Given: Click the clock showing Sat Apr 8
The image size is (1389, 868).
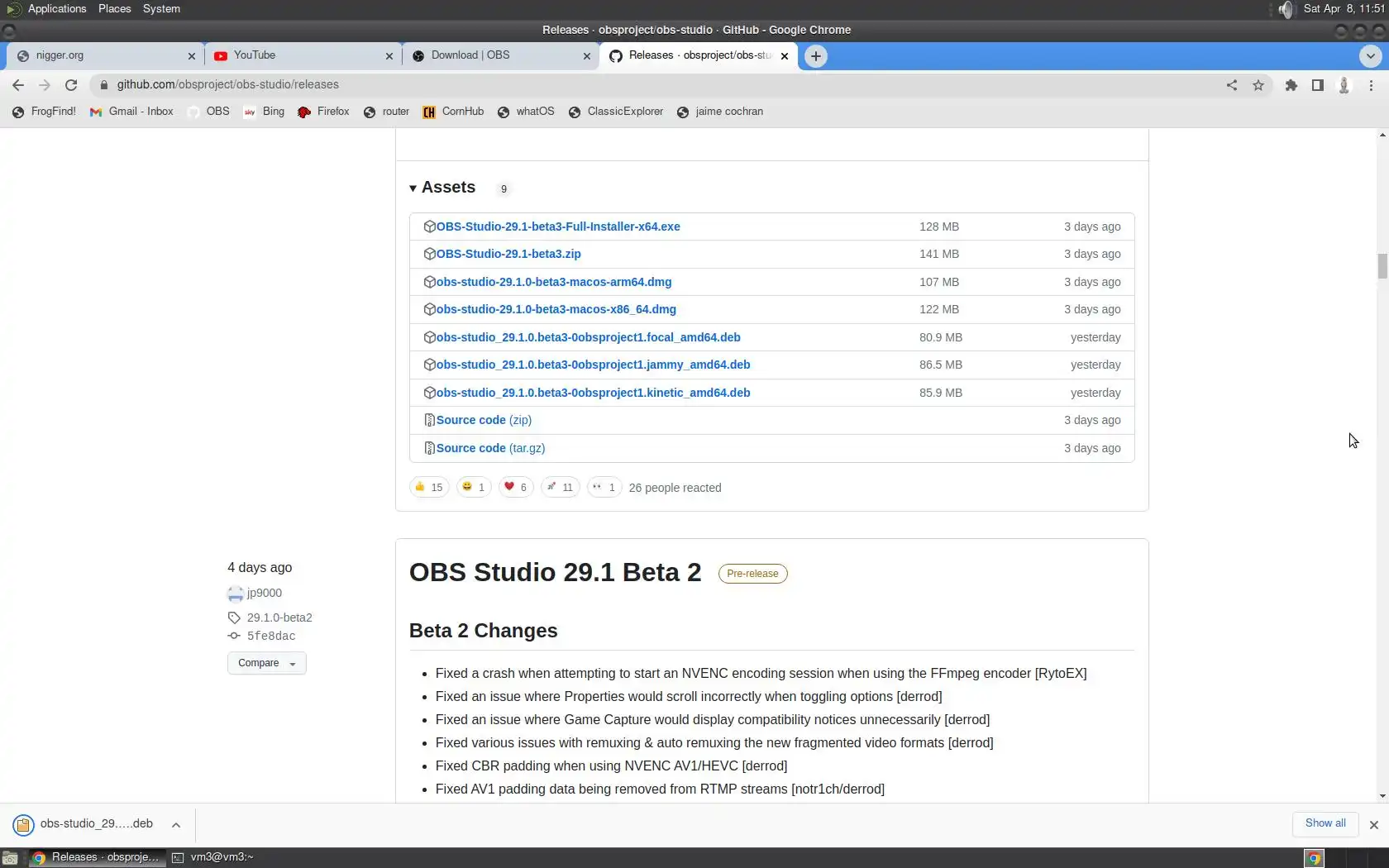Looking at the screenshot, I should pyautogui.click(x=1344, y=9).
